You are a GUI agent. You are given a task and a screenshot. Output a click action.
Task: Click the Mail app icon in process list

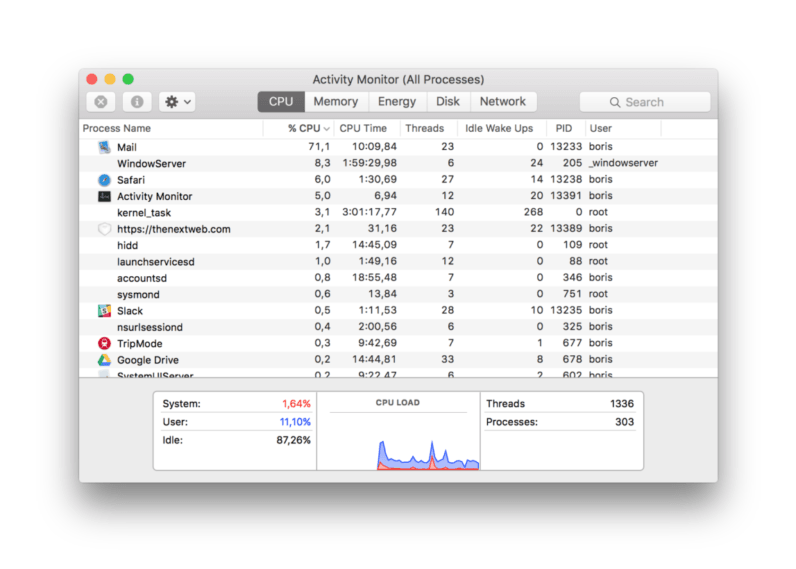click(105, 147)
